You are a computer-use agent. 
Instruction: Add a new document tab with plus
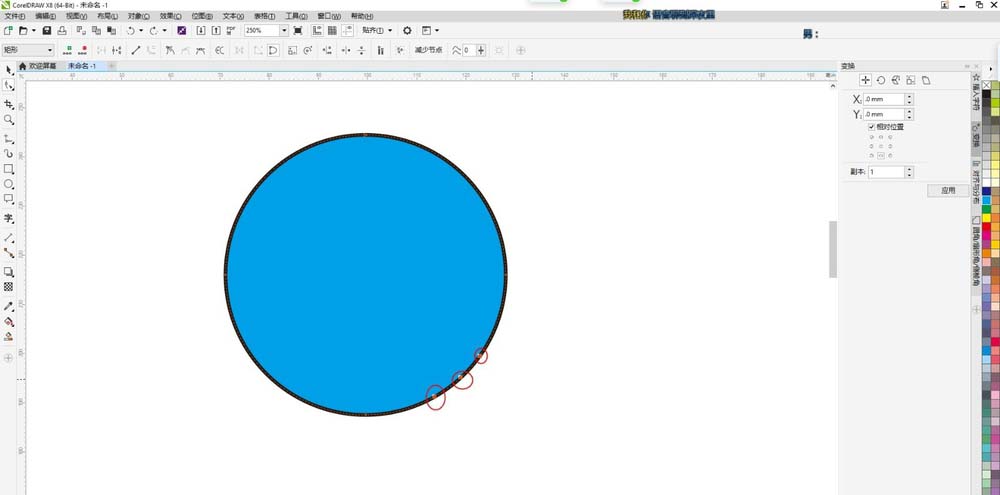[112, 66]
